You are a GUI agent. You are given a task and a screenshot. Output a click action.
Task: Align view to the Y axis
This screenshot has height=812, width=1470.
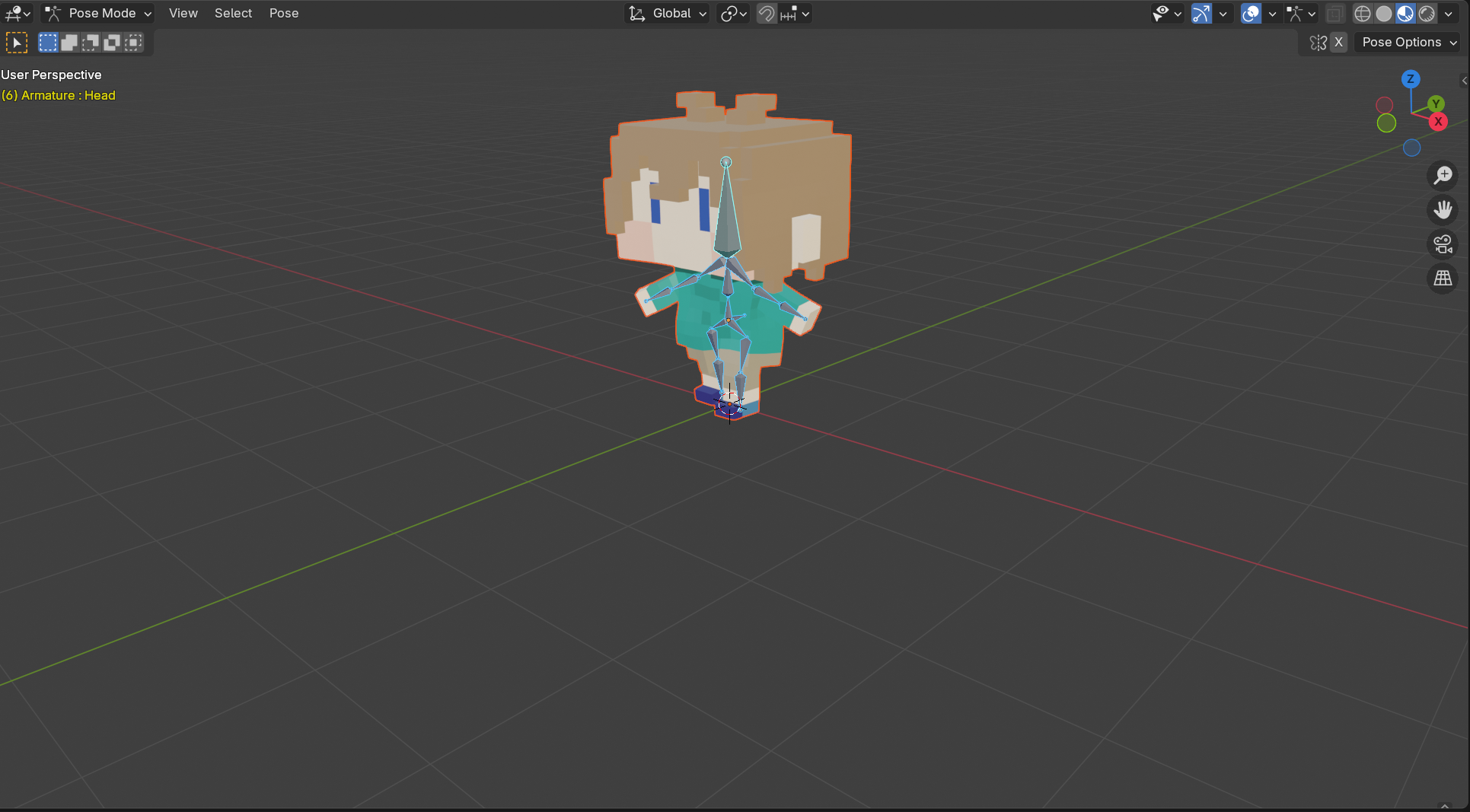tap(1436, 103)
